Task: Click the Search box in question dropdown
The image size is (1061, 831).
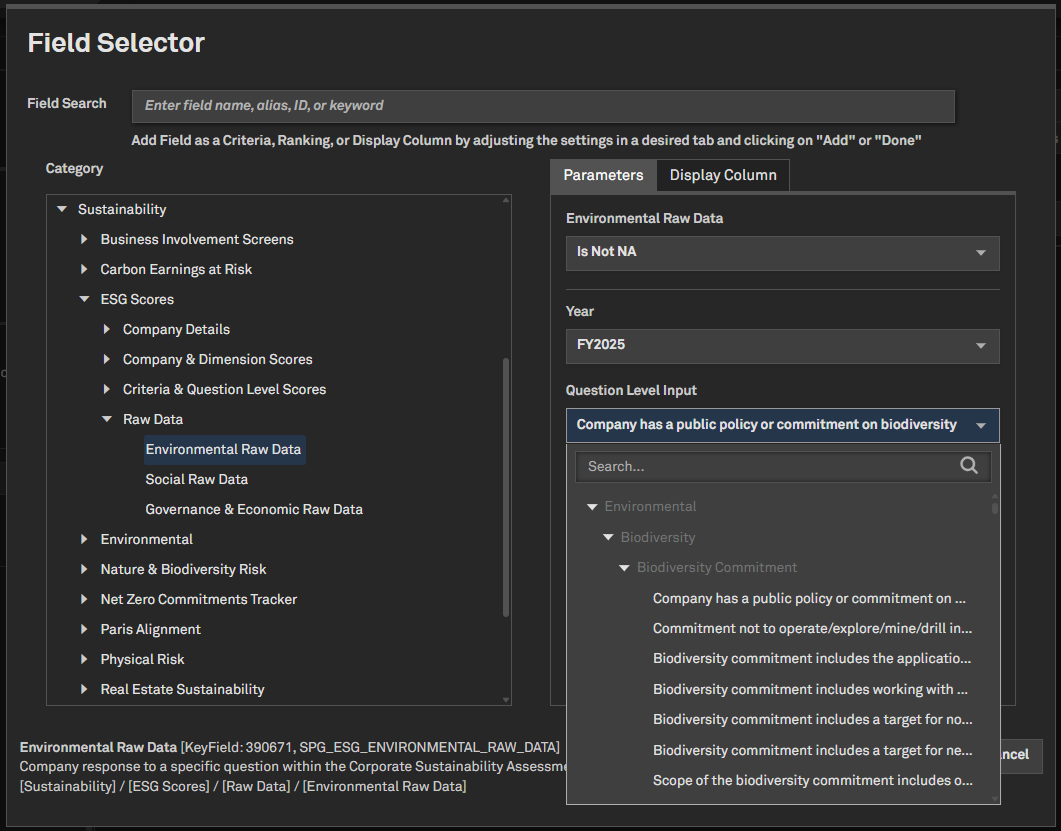Action: coord(768,466)
